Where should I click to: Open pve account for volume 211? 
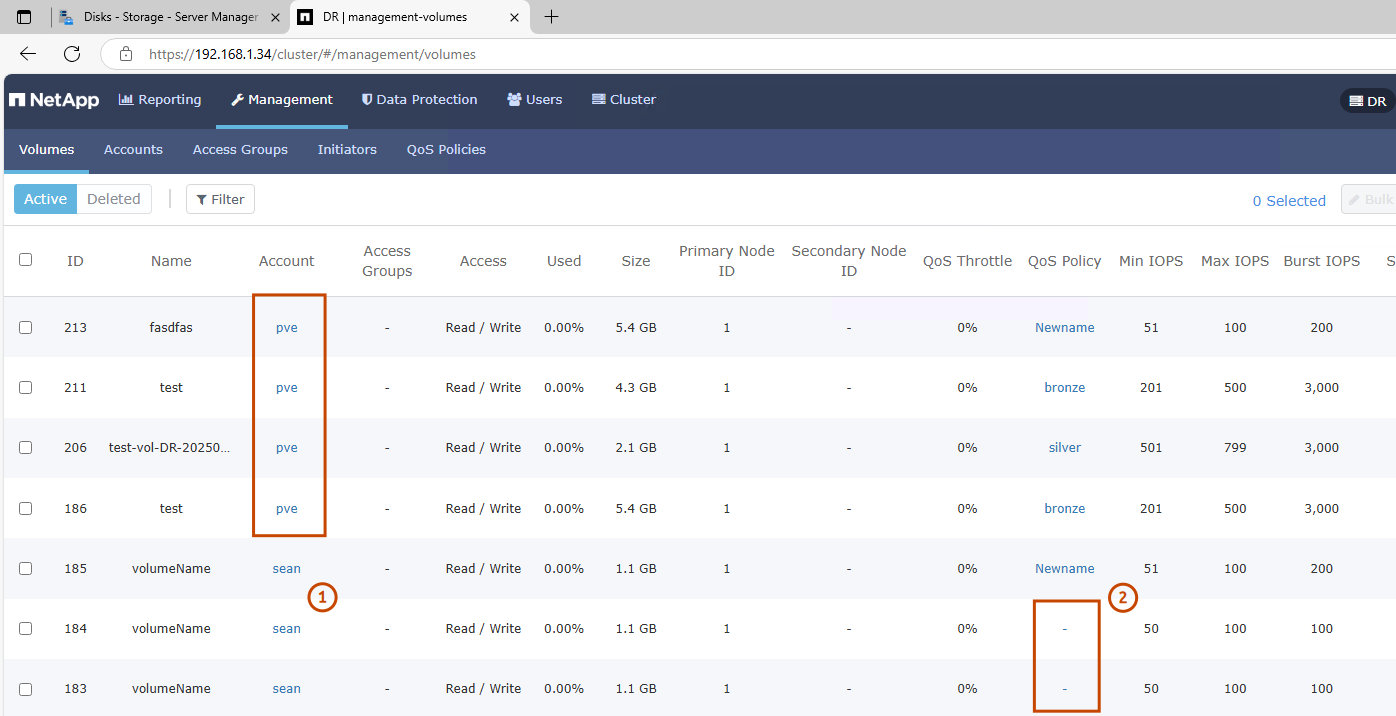[287, 387]
